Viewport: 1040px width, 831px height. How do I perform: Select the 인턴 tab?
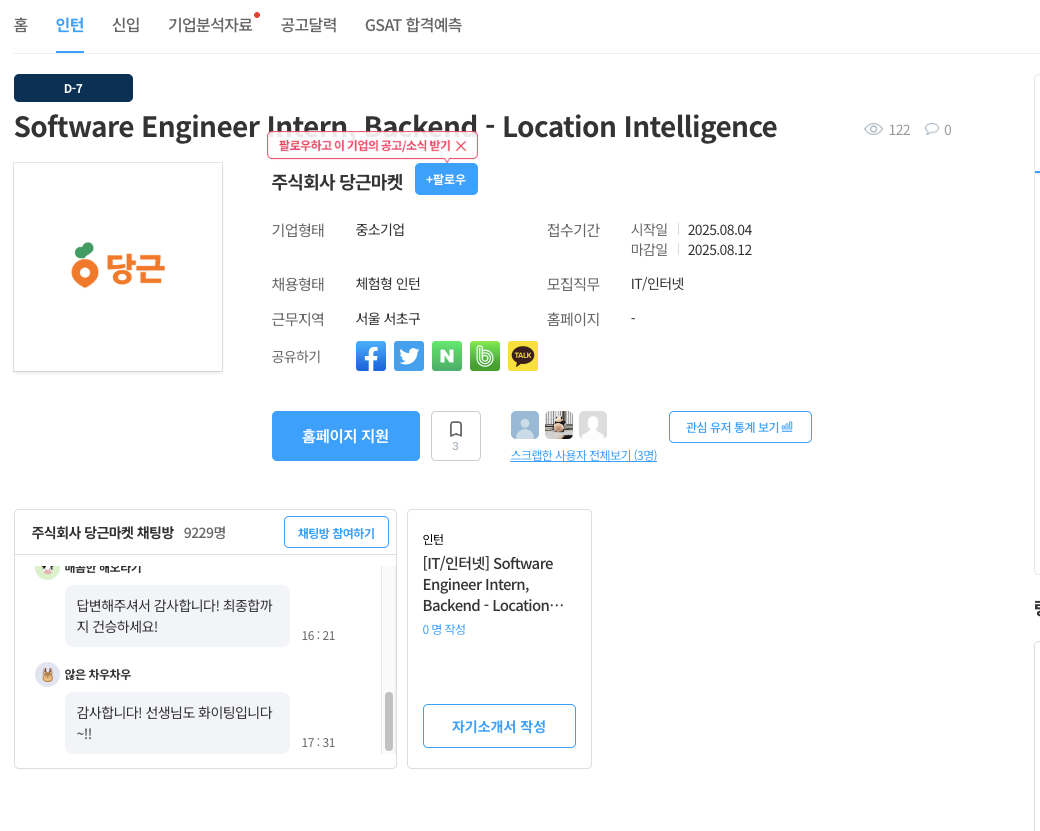(70, 25)
